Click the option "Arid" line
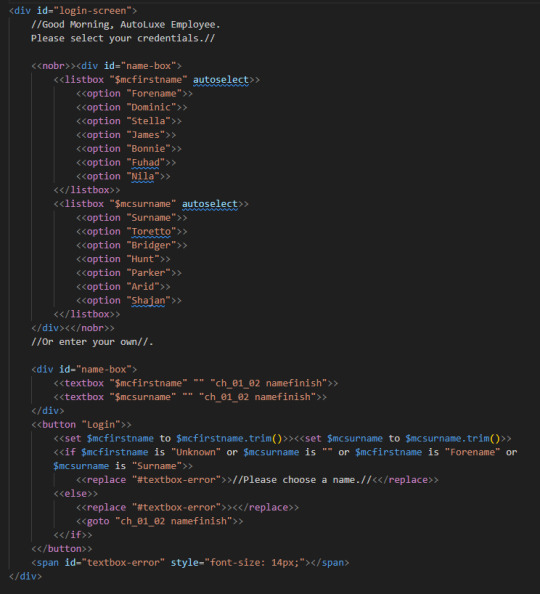Screen dimensions: 540x594 pos(123,287)
